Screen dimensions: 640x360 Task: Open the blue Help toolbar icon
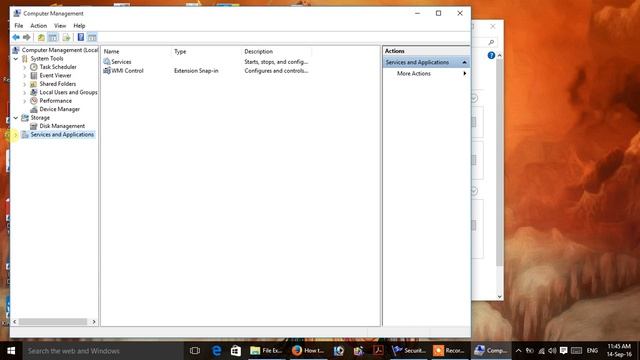[x=81, y=38]
